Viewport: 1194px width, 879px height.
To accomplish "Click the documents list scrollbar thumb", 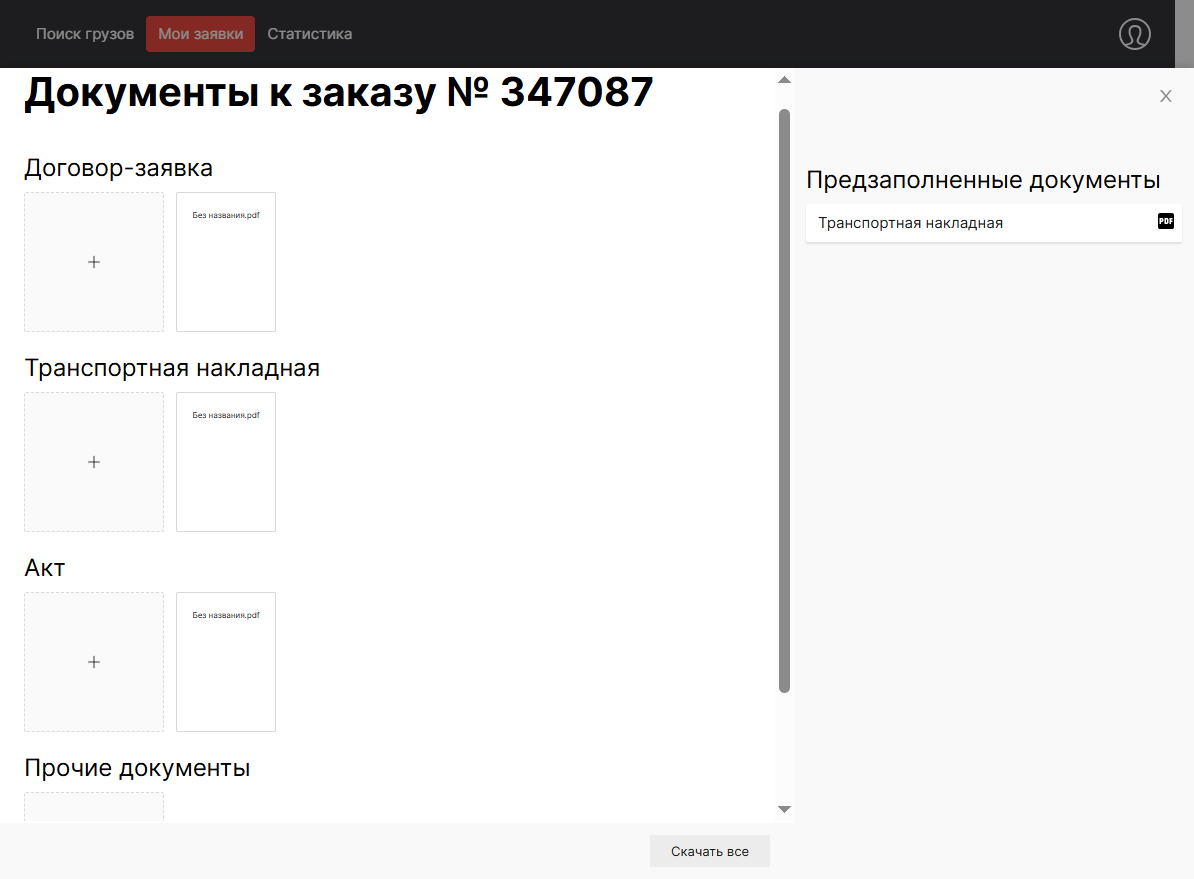I will (784, 401).
